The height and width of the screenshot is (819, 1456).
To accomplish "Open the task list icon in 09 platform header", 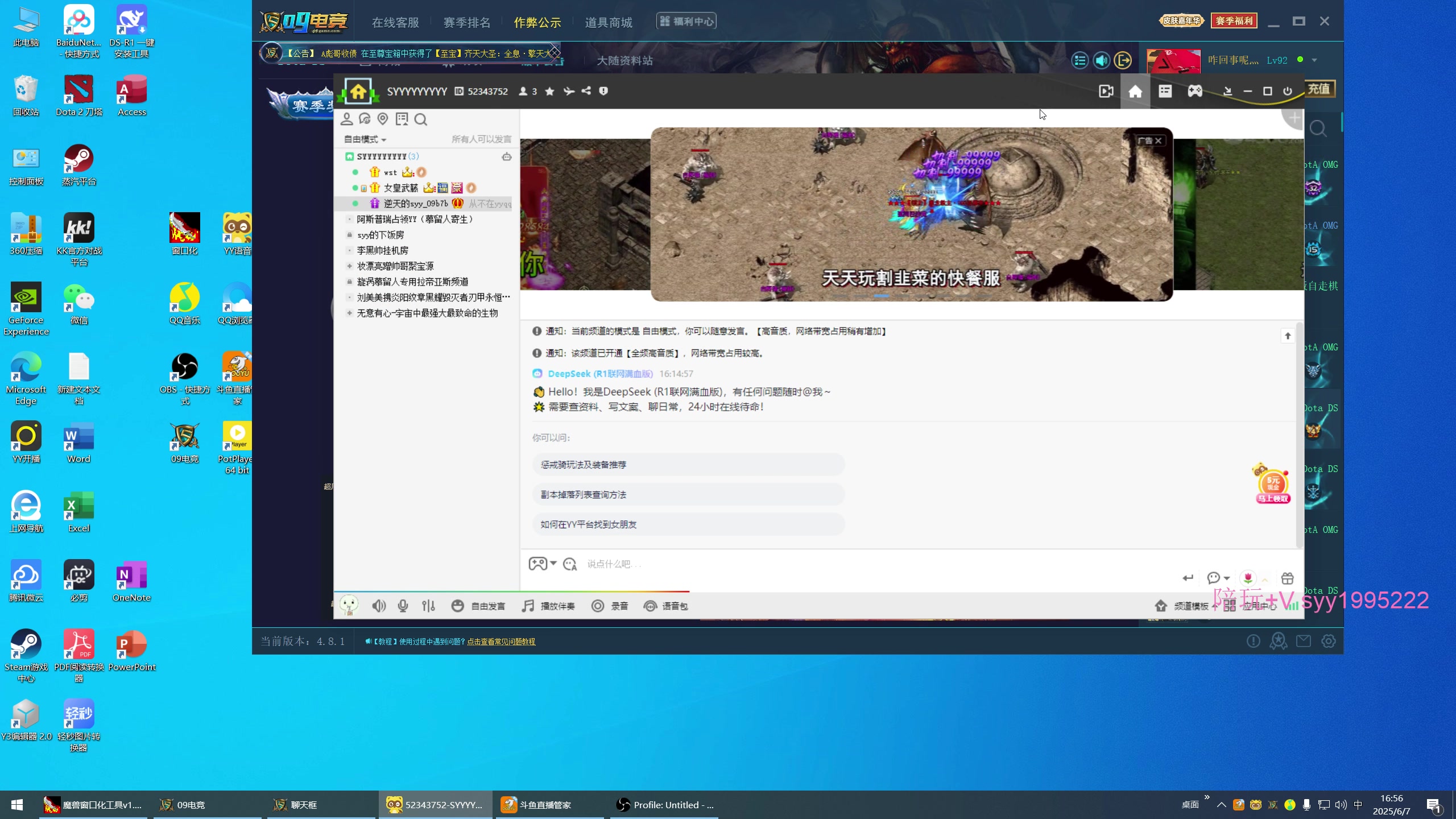I will (x=1079, y=60).
